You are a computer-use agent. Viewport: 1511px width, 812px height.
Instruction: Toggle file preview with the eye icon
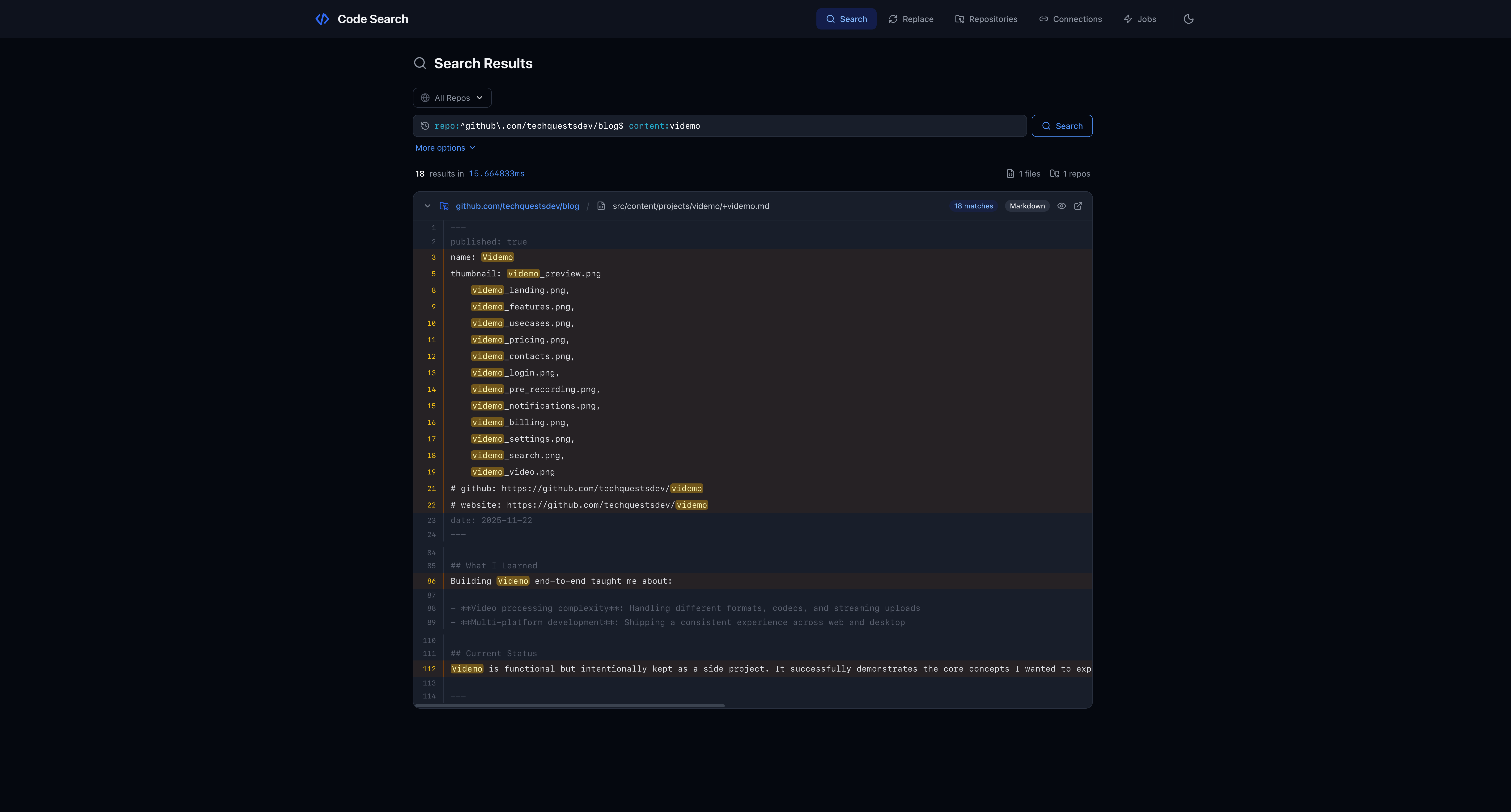click(1062, 206)
